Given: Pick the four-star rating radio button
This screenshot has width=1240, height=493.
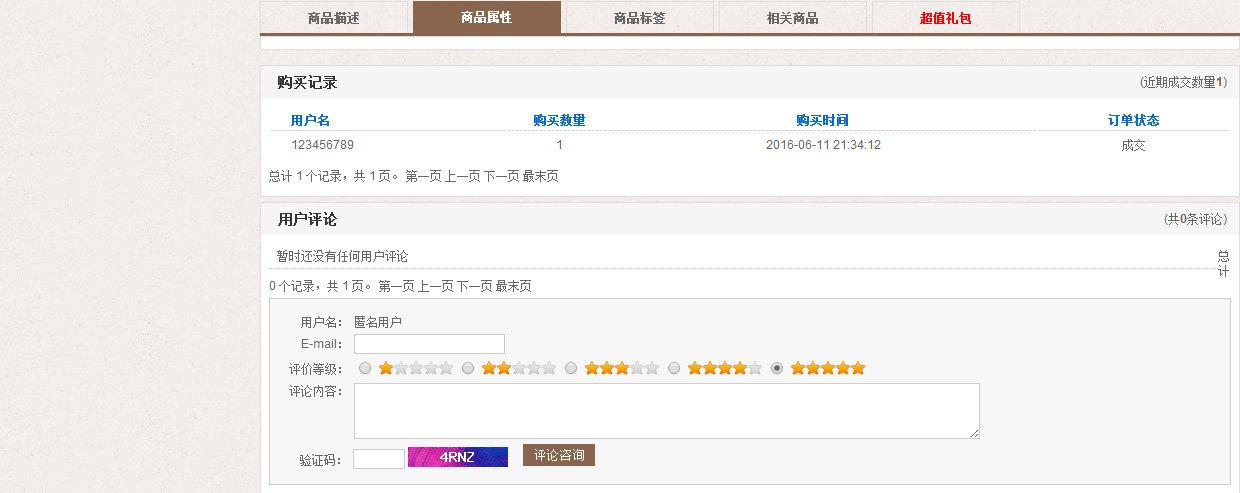Looking at the screenshot, I should (674, 368).
